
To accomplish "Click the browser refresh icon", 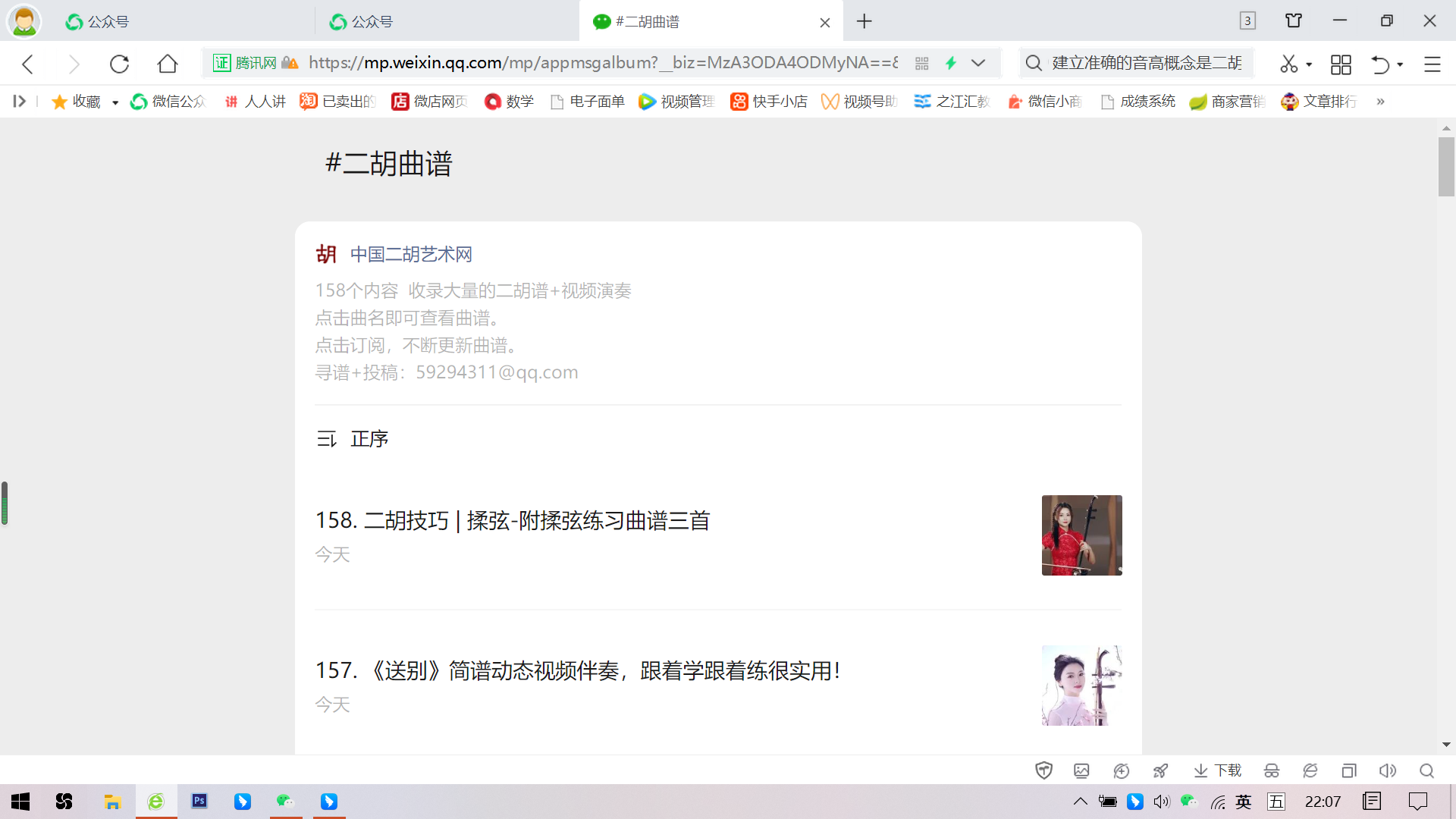I will 119,64.
